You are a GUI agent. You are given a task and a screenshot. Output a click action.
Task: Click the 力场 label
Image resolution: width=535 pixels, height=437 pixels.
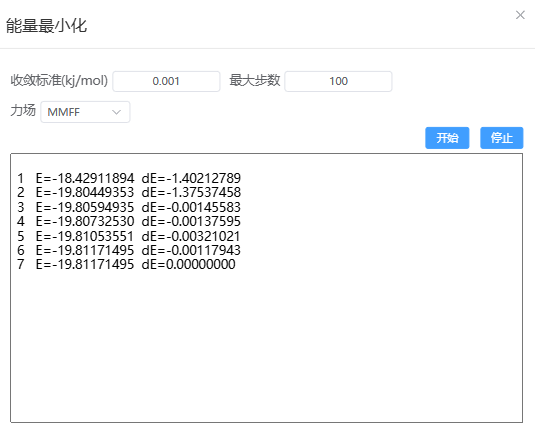pyautogui.click(x=23, y=111)
